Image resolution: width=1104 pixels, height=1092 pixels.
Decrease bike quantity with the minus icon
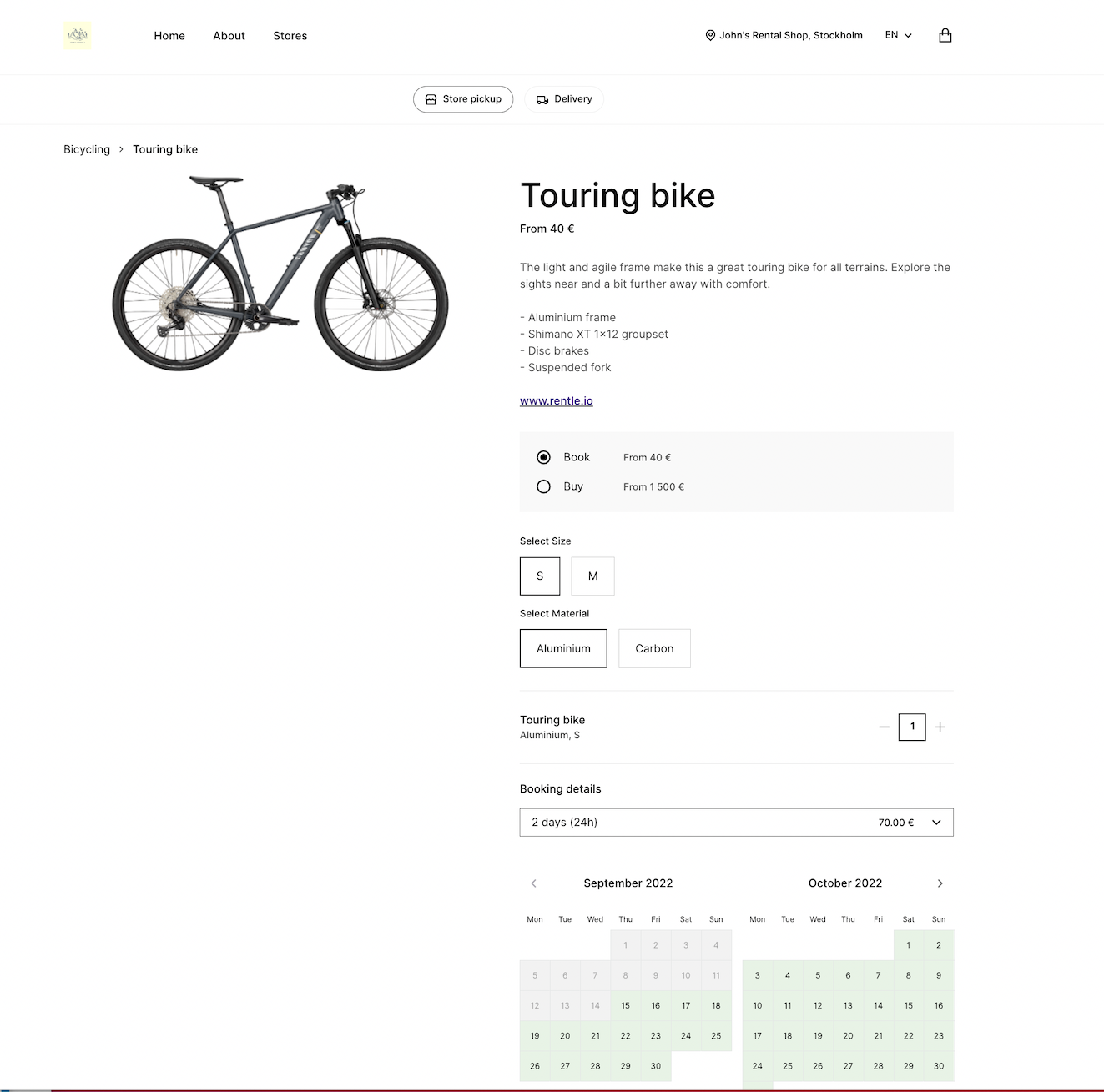[885, 727]
